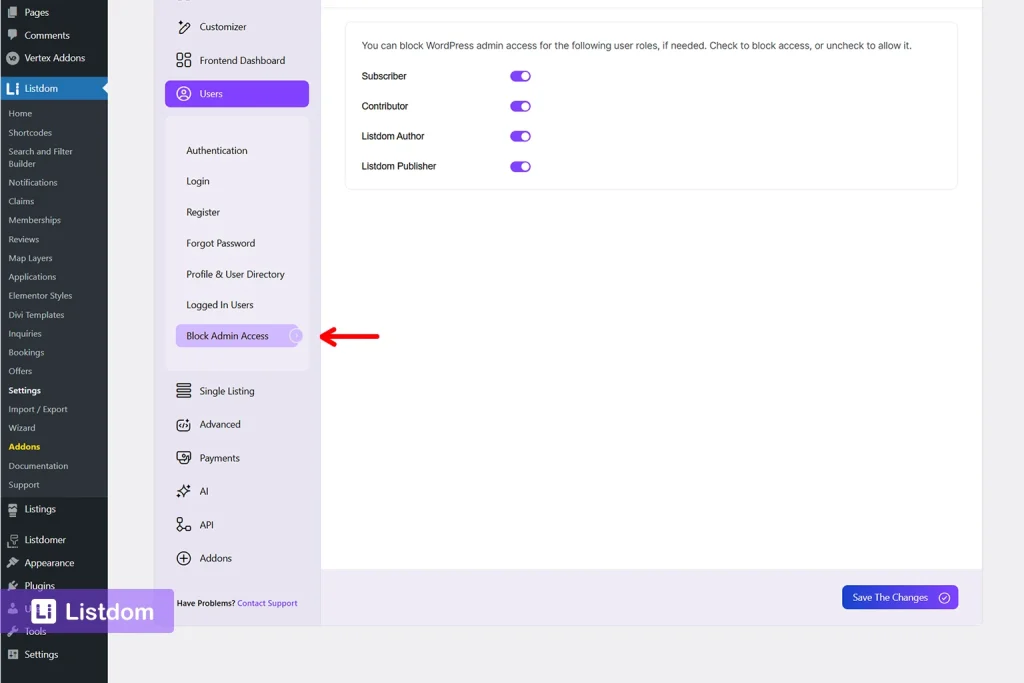
Task: Toggle the Listdom Publisher block switch
Action: click(520, 167)
